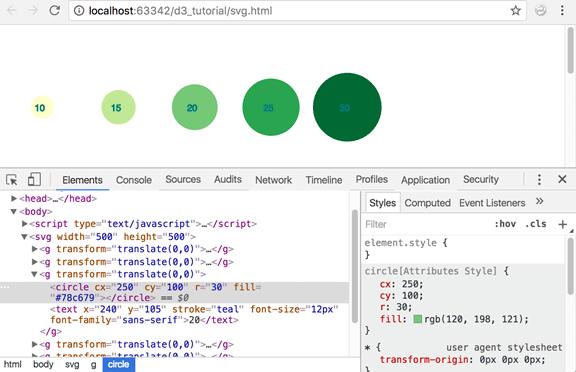576x372 pixels.
Task: Click the Styles pane scrollbar thumb
Action: [x=570, y=266]
